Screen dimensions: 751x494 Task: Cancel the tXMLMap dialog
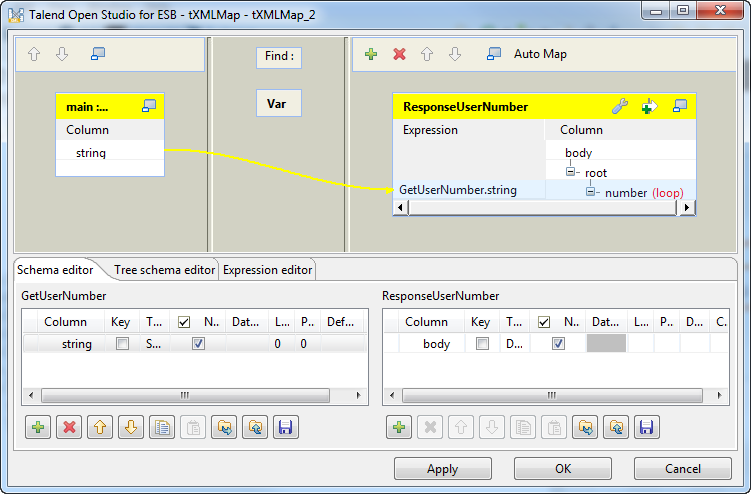pyautogui.click(x=683, y=468)
